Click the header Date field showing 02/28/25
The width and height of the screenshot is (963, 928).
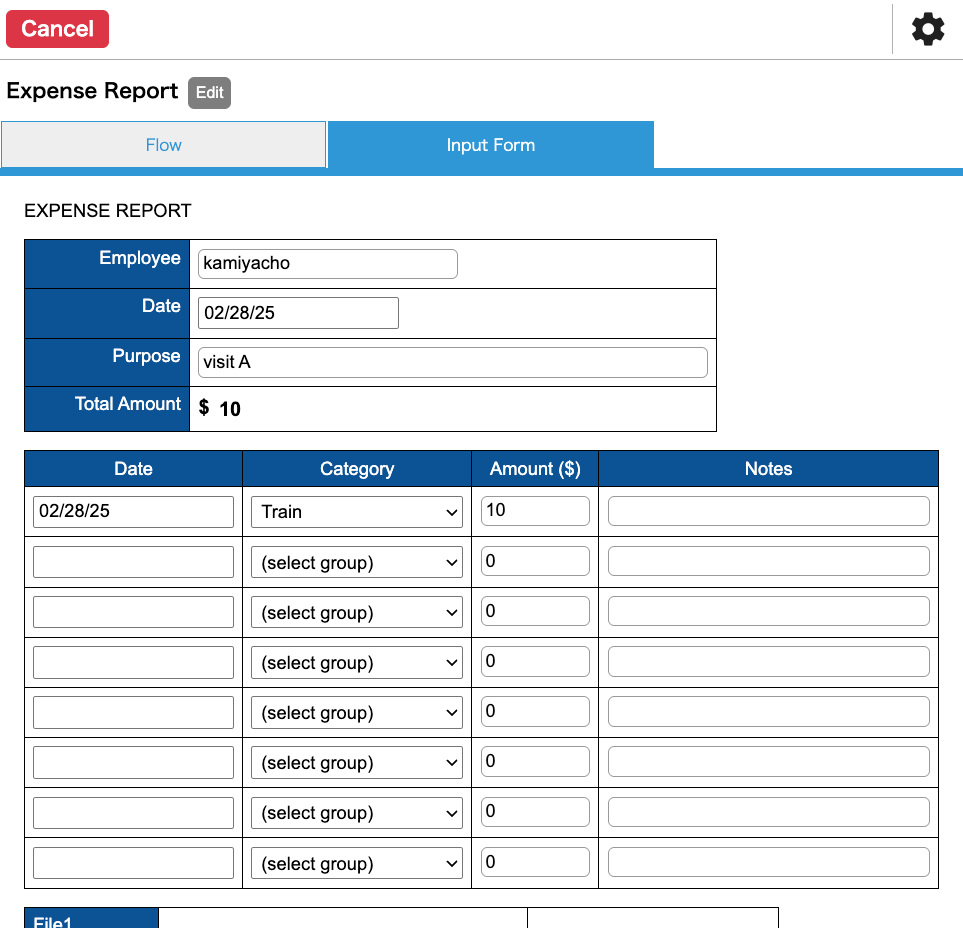(298, 313)
